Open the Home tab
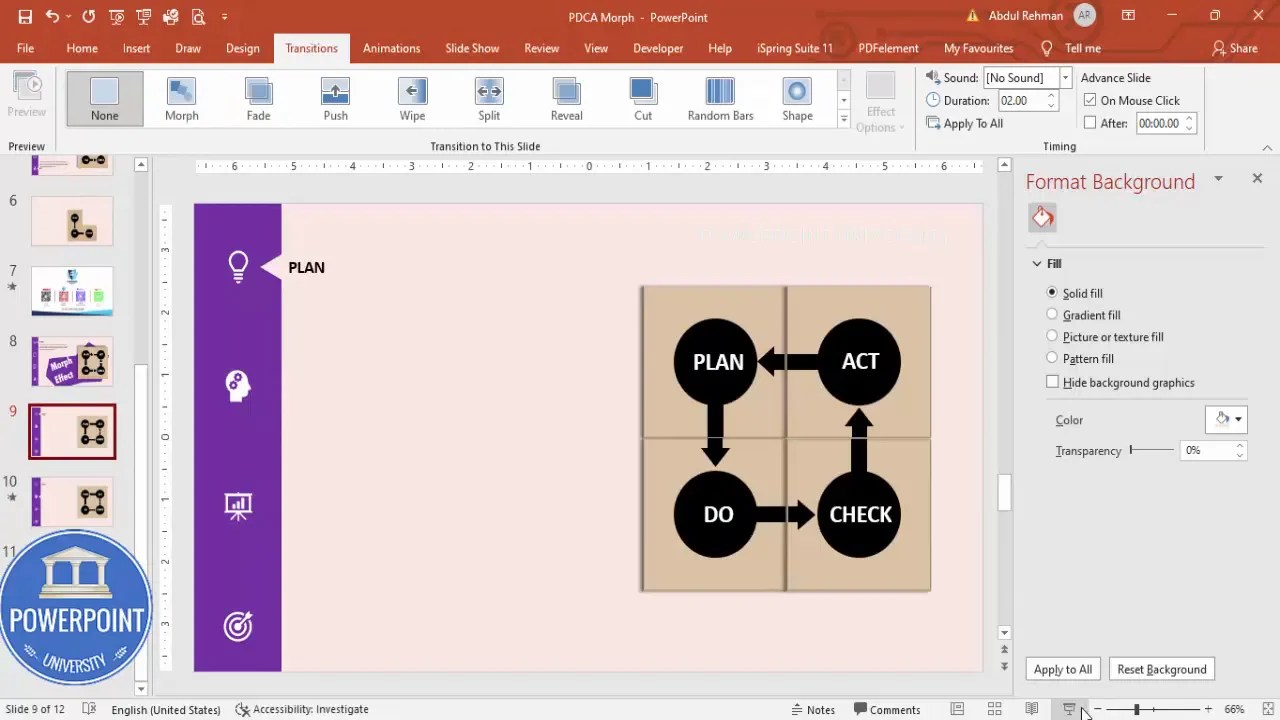The image size is (1280, 720). 82,48
